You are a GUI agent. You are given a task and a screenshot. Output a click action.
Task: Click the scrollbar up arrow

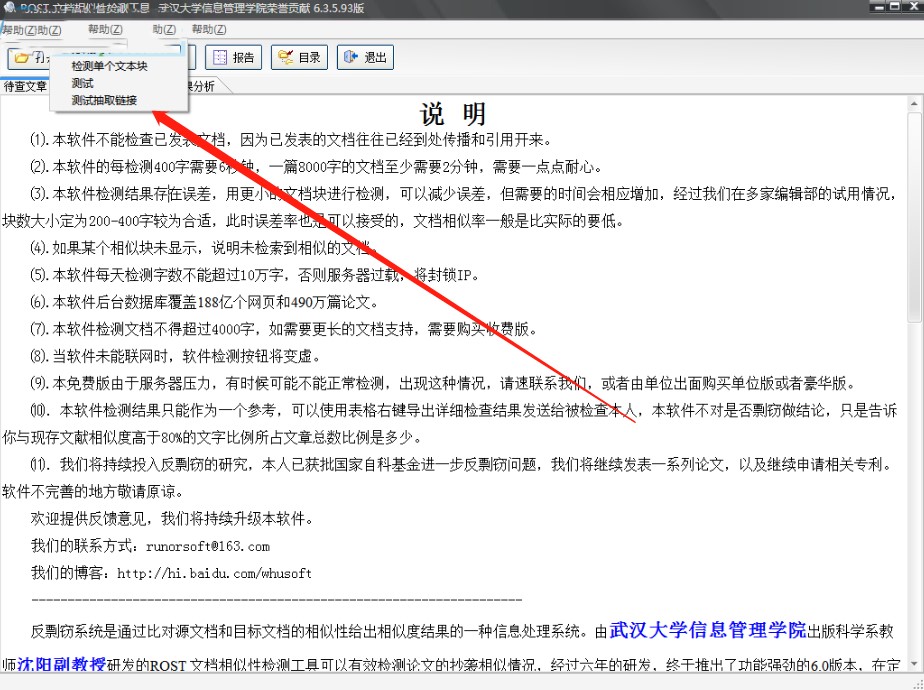(914, 104)
